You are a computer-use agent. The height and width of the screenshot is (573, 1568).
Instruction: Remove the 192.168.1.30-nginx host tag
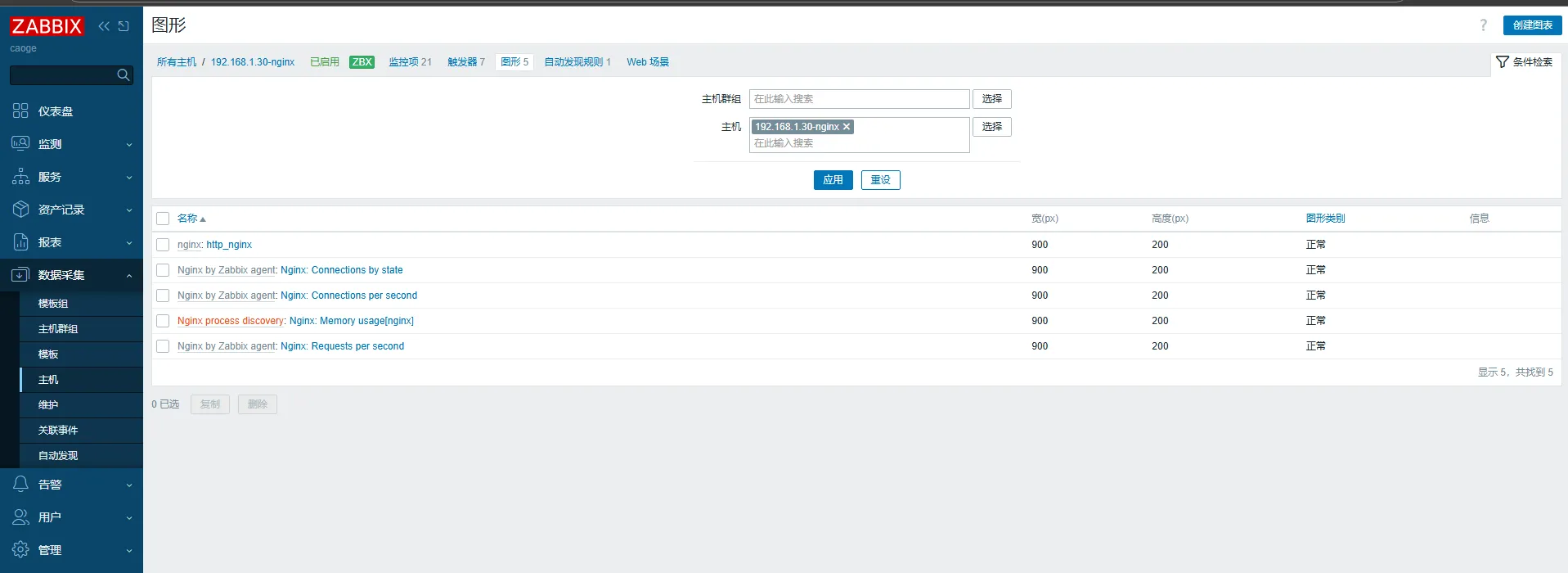[x=847, y=127]
